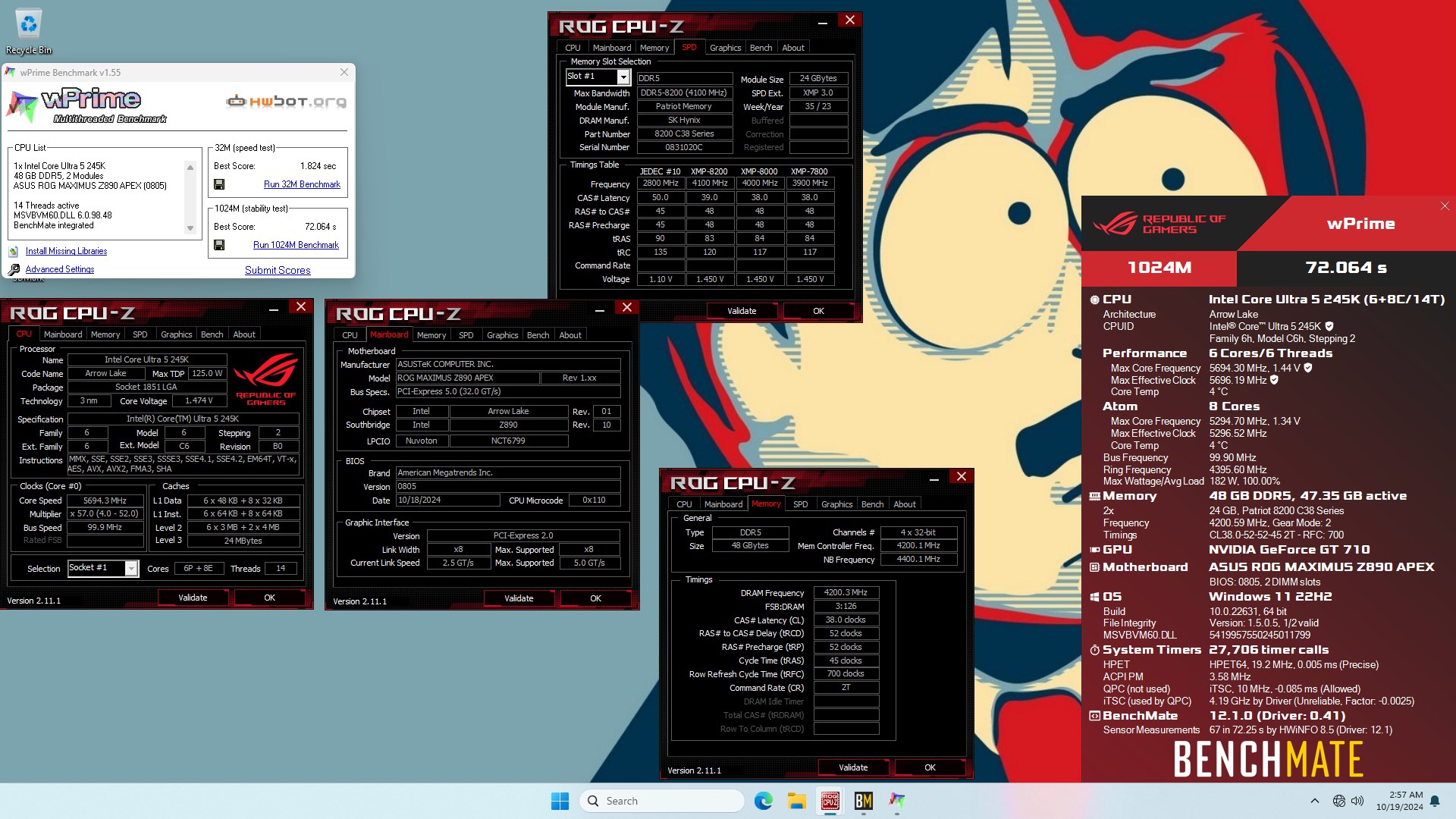Click the Module Manuf. Patriot Memory field
Image resolution: width=1456 pixels, height=819 pixels.
tap(685, 106)
